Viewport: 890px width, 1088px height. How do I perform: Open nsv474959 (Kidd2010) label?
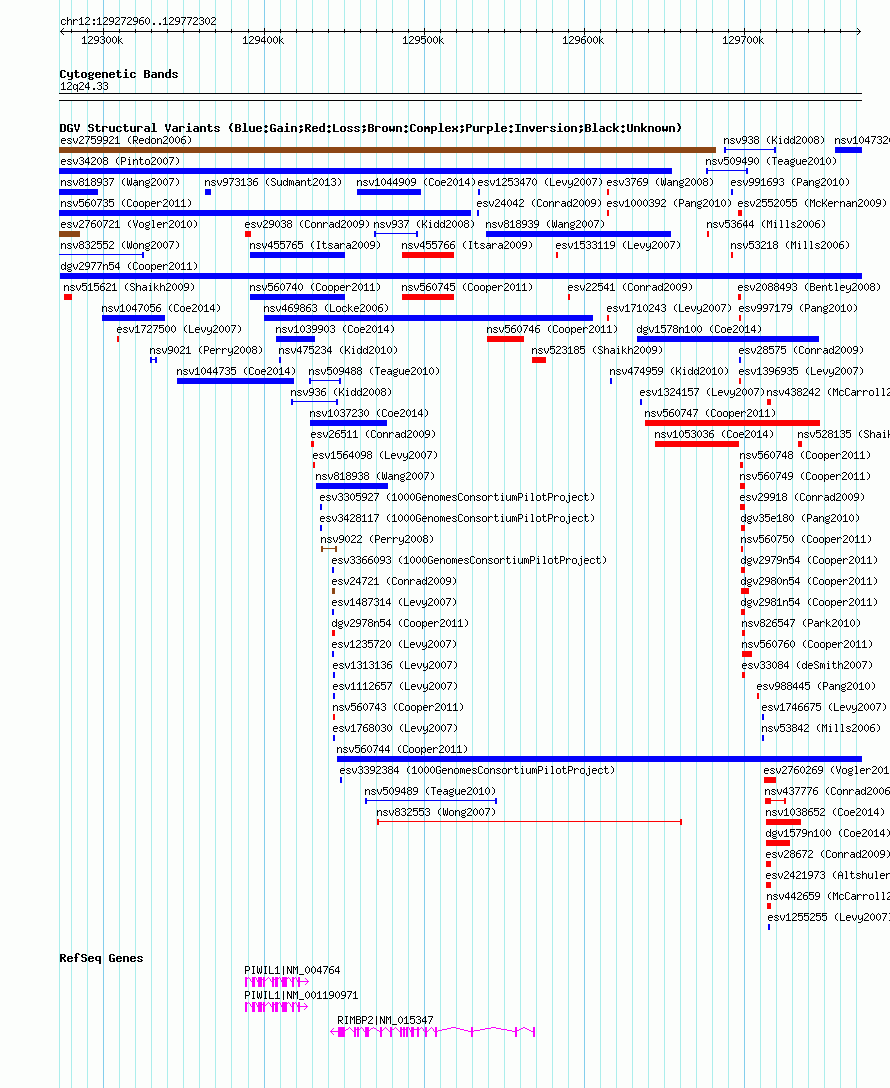669,371
